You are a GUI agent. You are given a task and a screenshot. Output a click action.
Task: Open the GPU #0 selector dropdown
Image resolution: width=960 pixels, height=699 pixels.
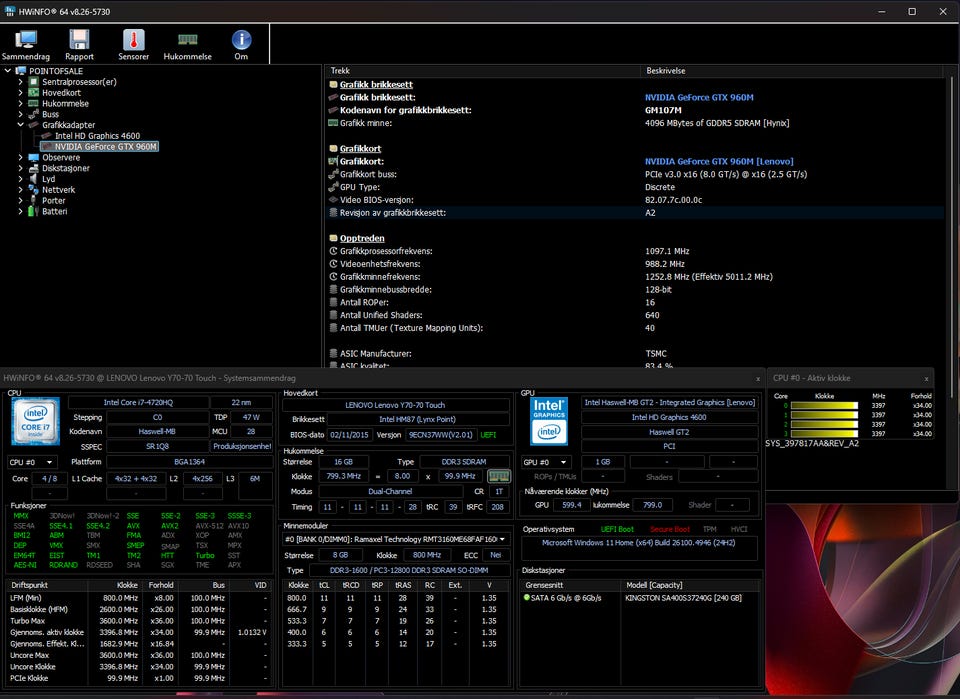coord(546,462)
